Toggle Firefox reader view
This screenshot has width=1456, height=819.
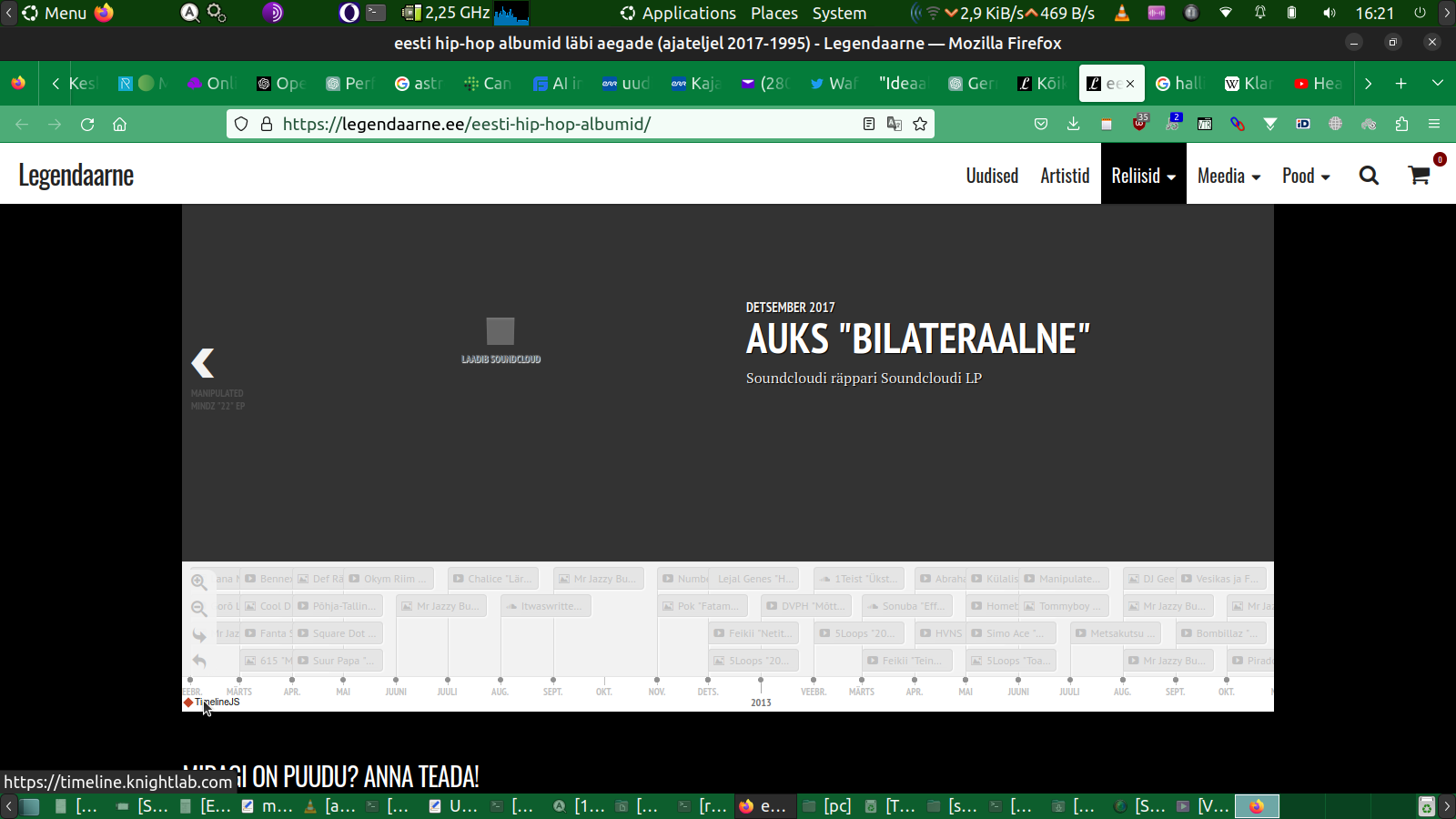(869, 124)
